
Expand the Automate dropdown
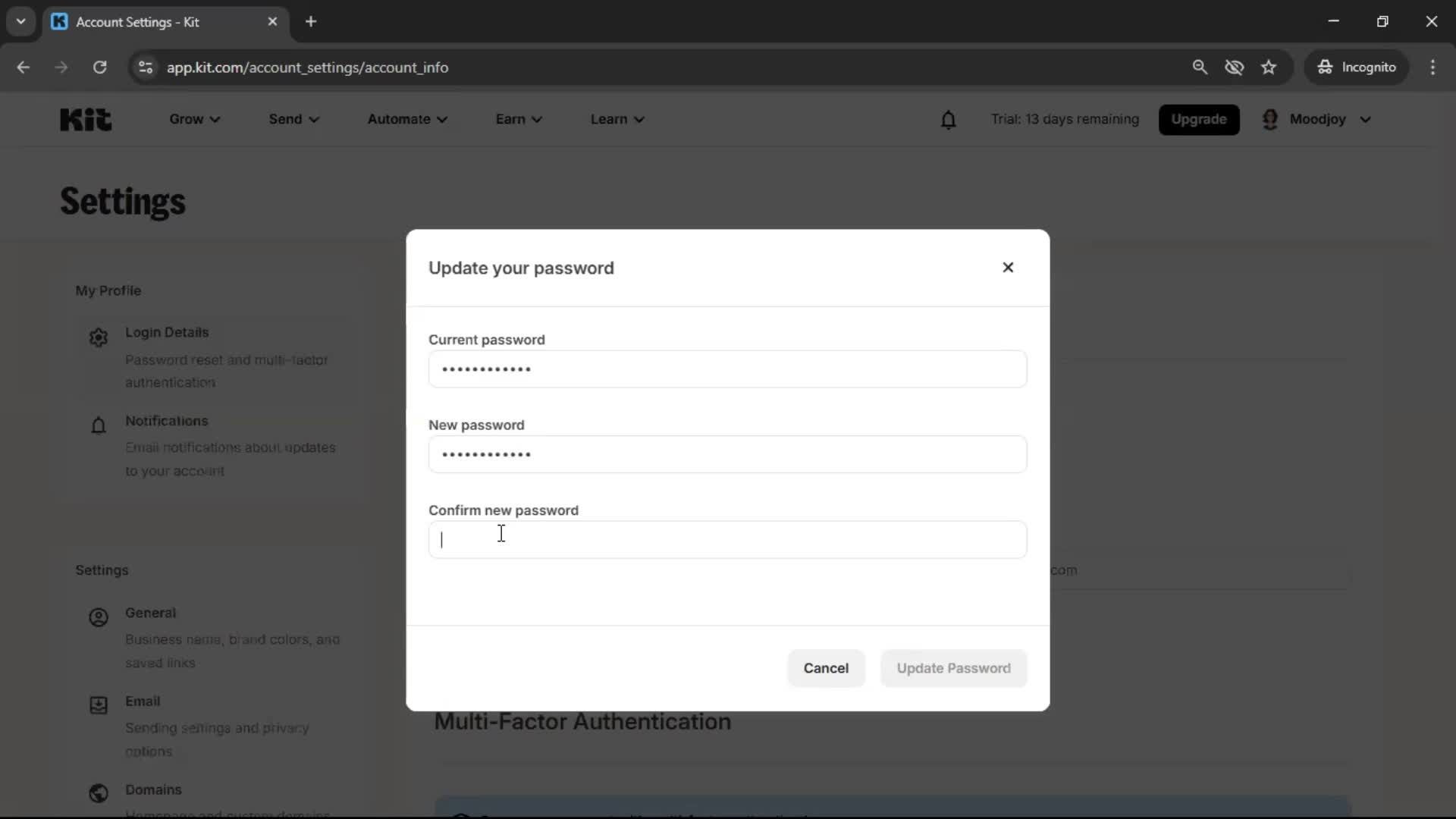point(407,119)
